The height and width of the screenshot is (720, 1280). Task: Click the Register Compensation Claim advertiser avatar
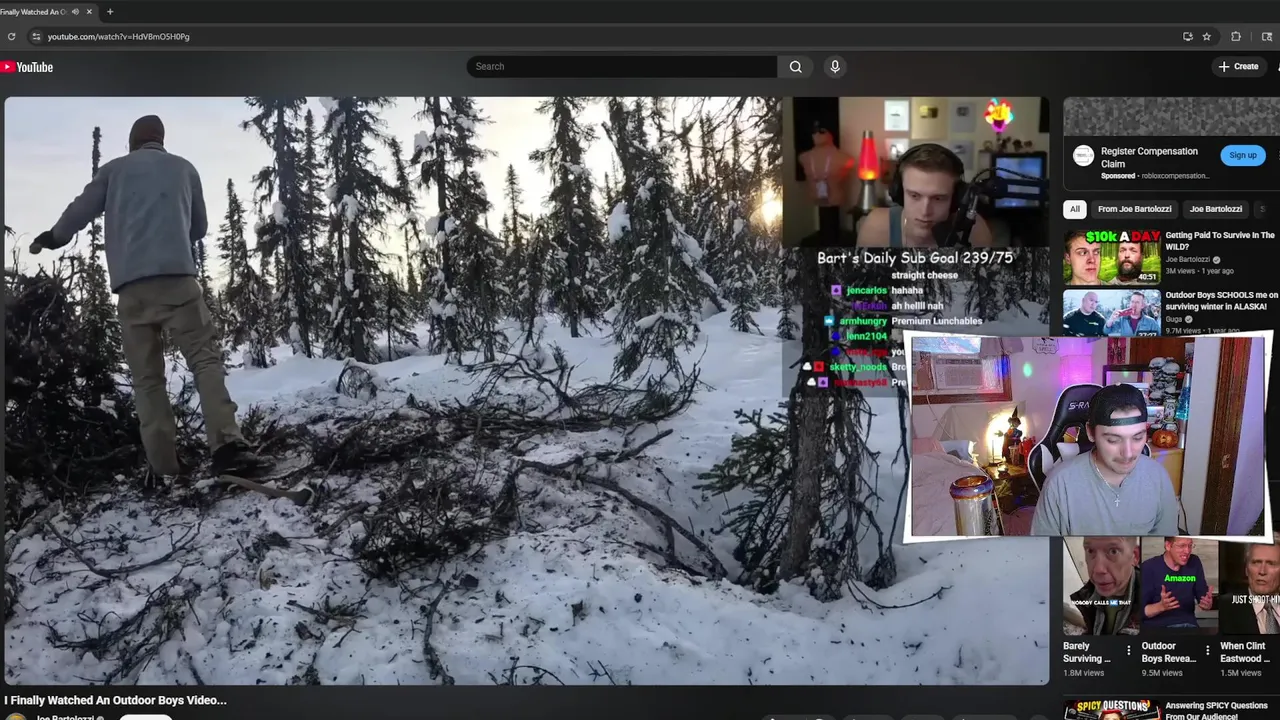pyautogui.click(x=1084, y=155)
